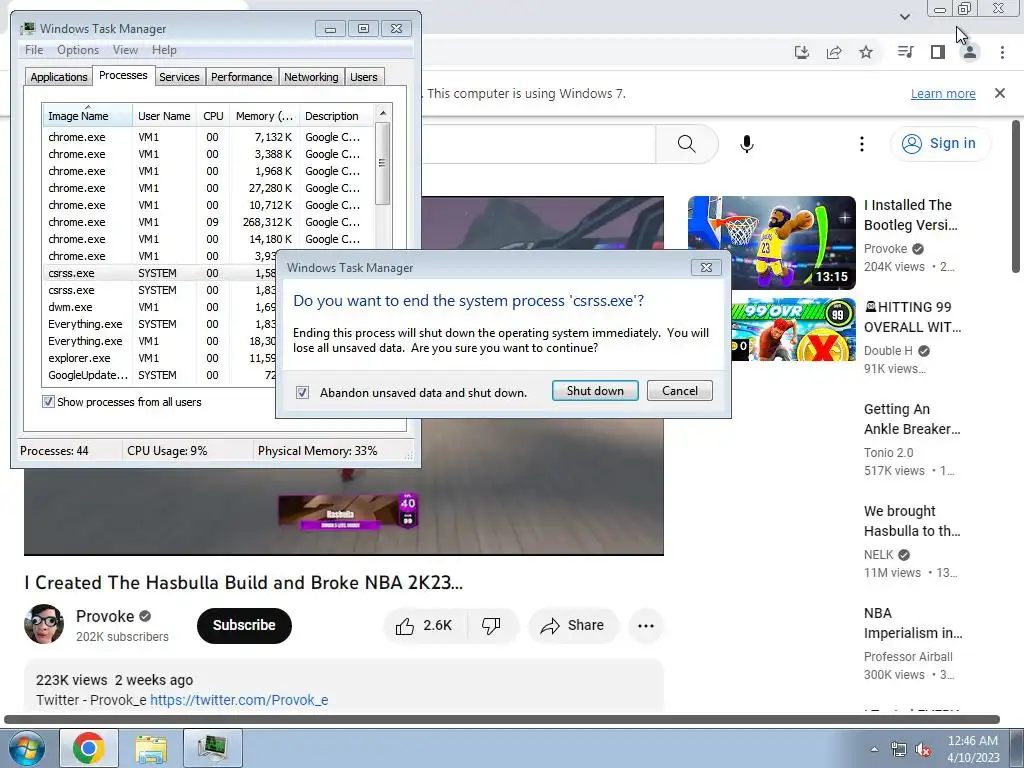
Task: Open the tab search chevron in Chrome
Action: [x=904, y=16]
